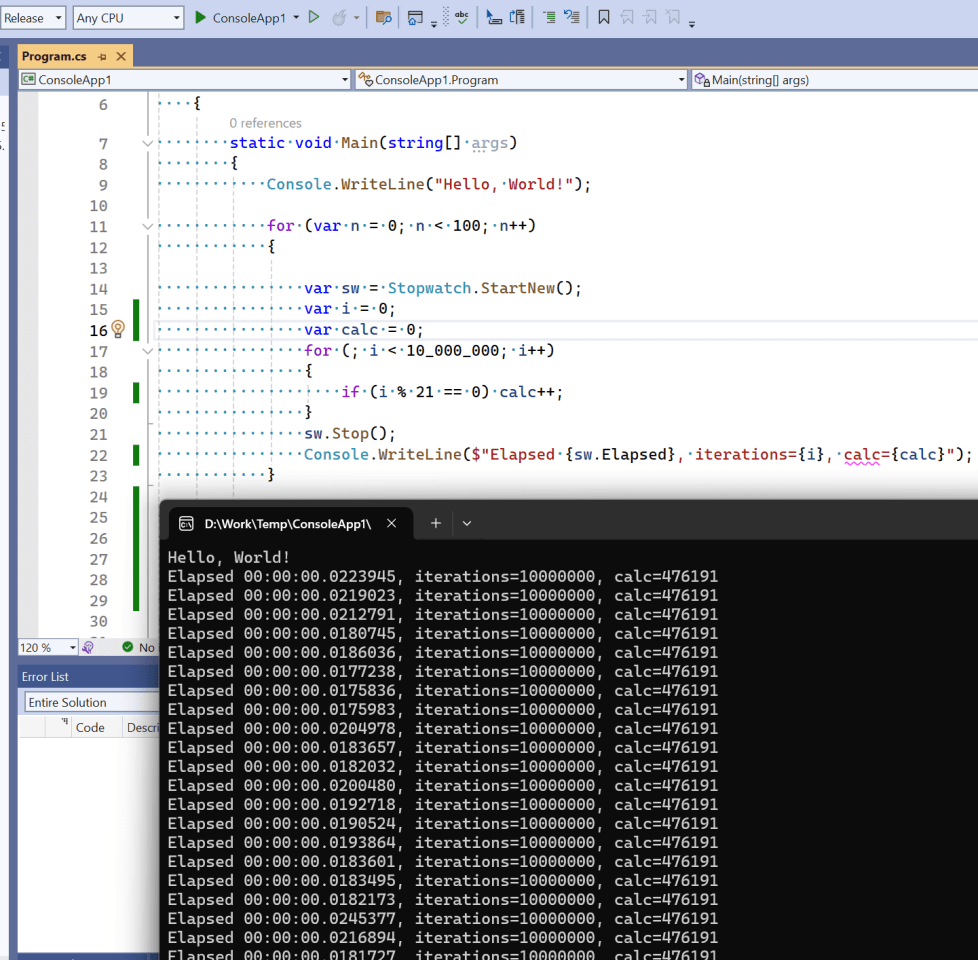Click the Code column header in Error List
978x960 pixels.
tap(90, 727)
